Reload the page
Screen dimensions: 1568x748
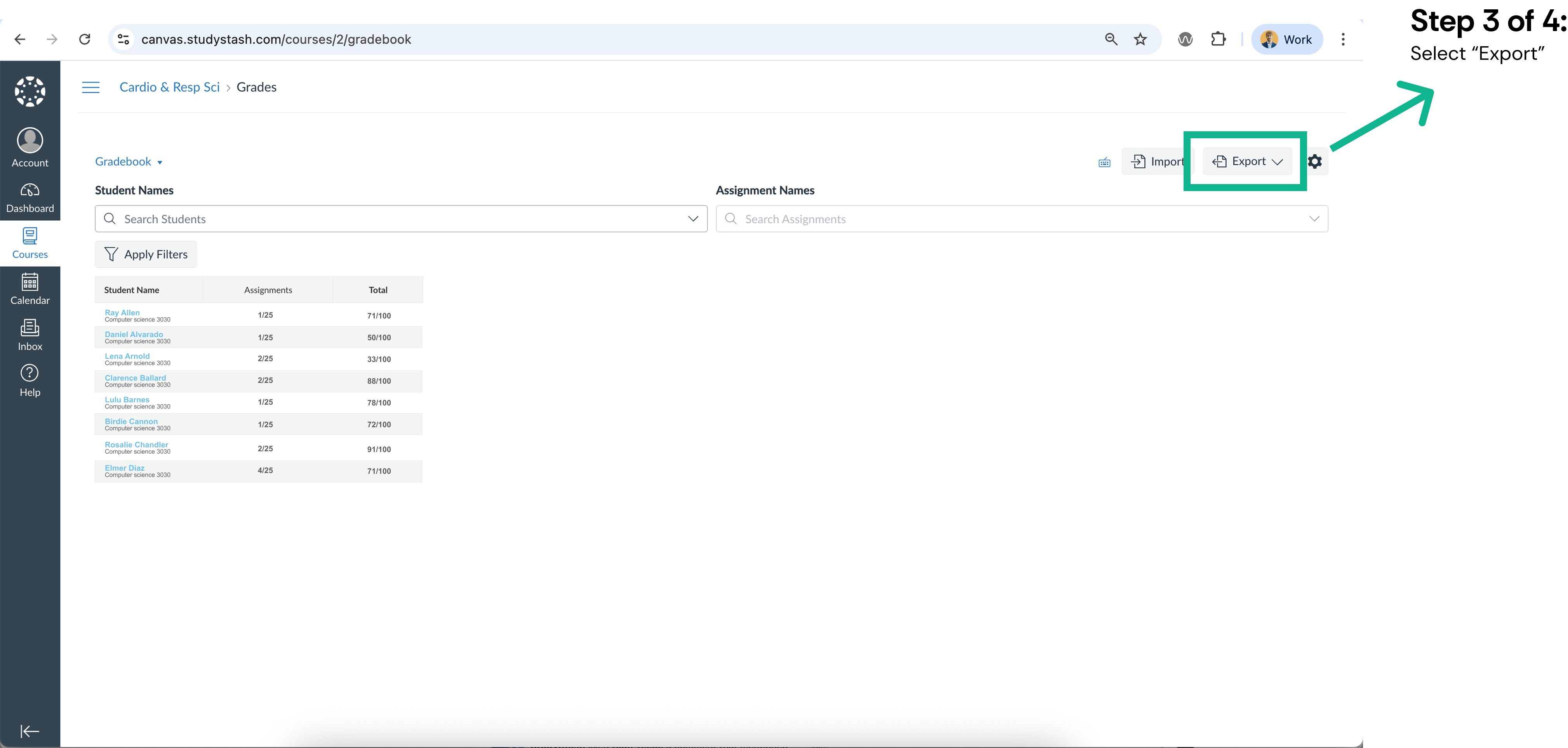pos(85,40)
